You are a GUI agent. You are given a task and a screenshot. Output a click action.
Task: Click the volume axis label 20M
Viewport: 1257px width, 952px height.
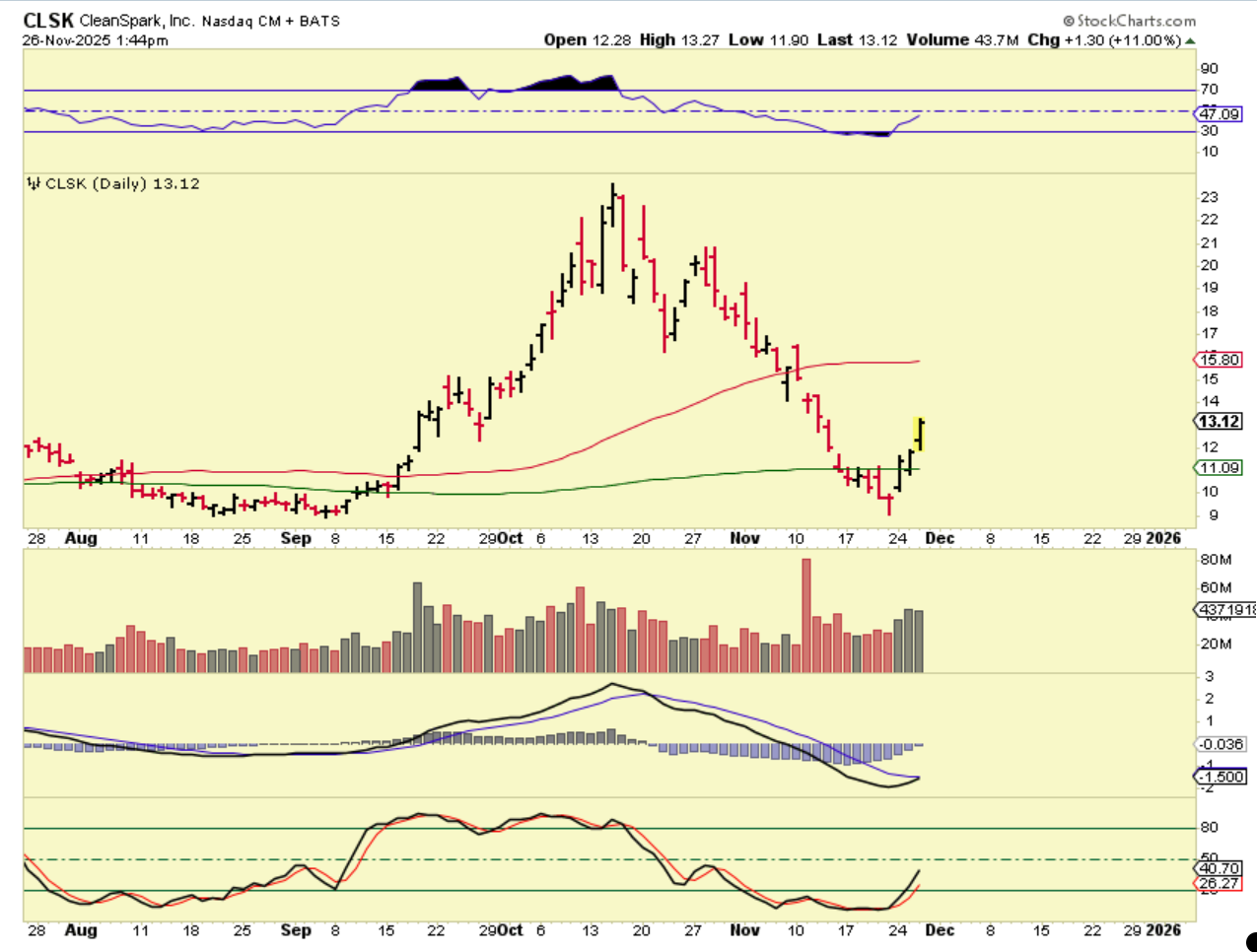1217,644
